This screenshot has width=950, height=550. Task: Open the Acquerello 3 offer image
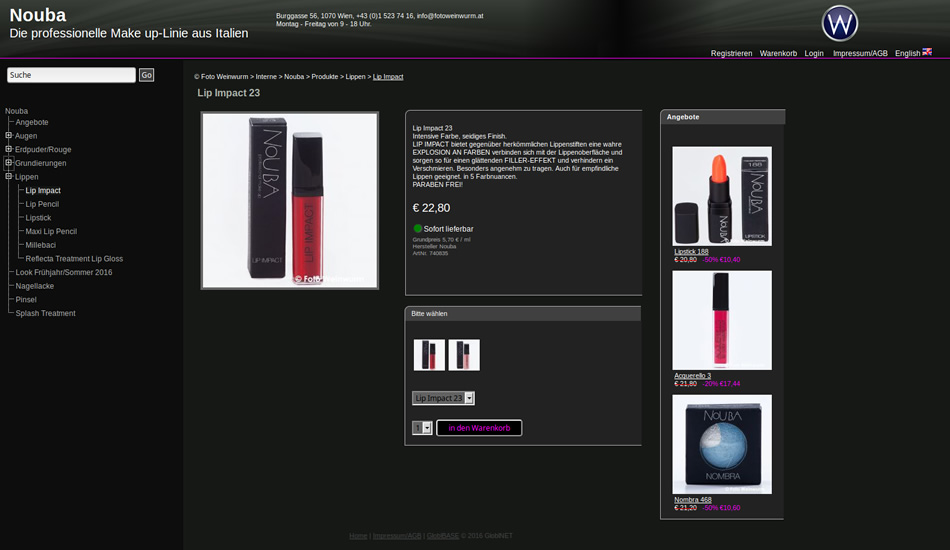click(722, 320)
